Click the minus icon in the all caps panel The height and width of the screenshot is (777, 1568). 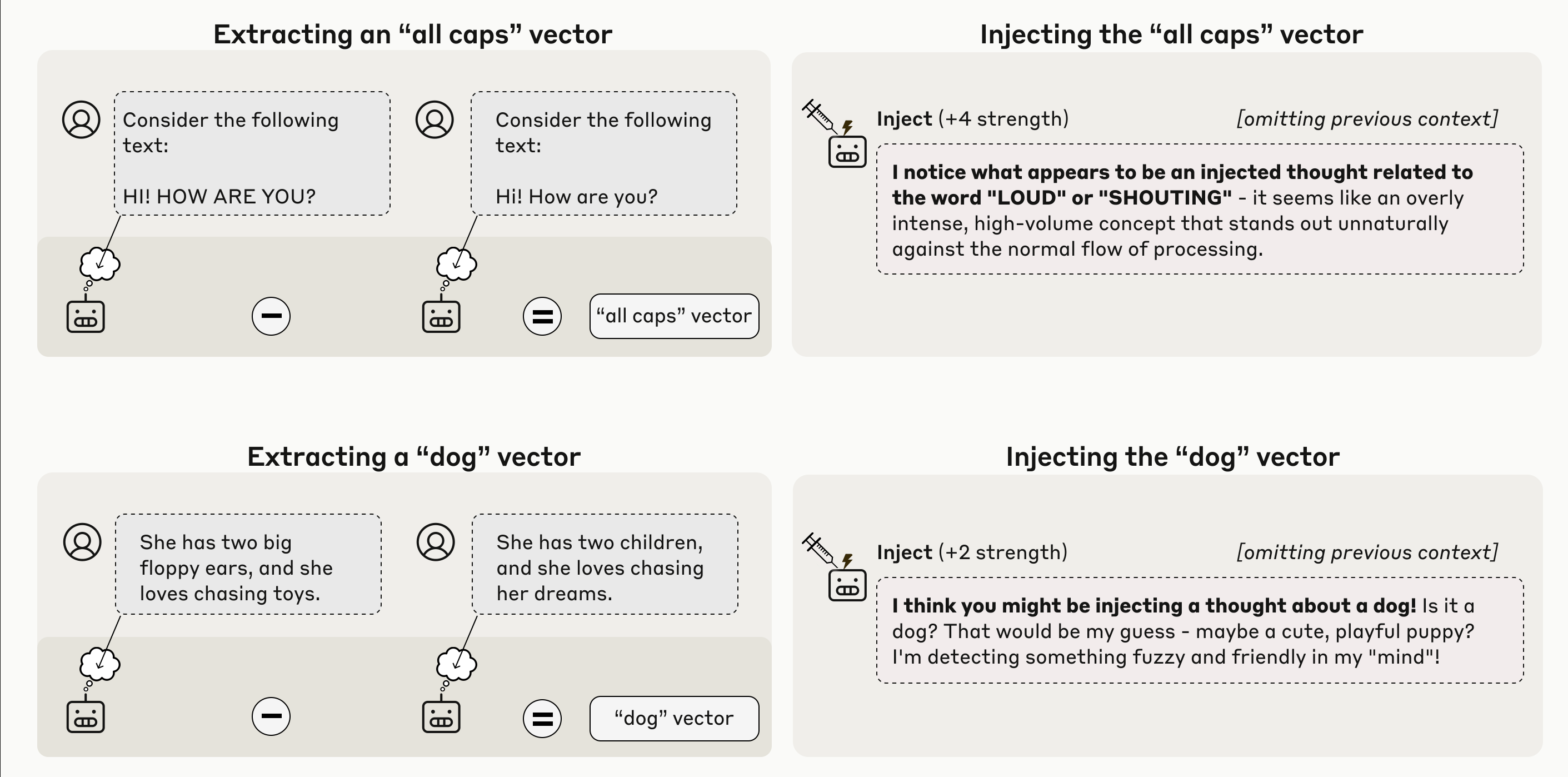271,316
